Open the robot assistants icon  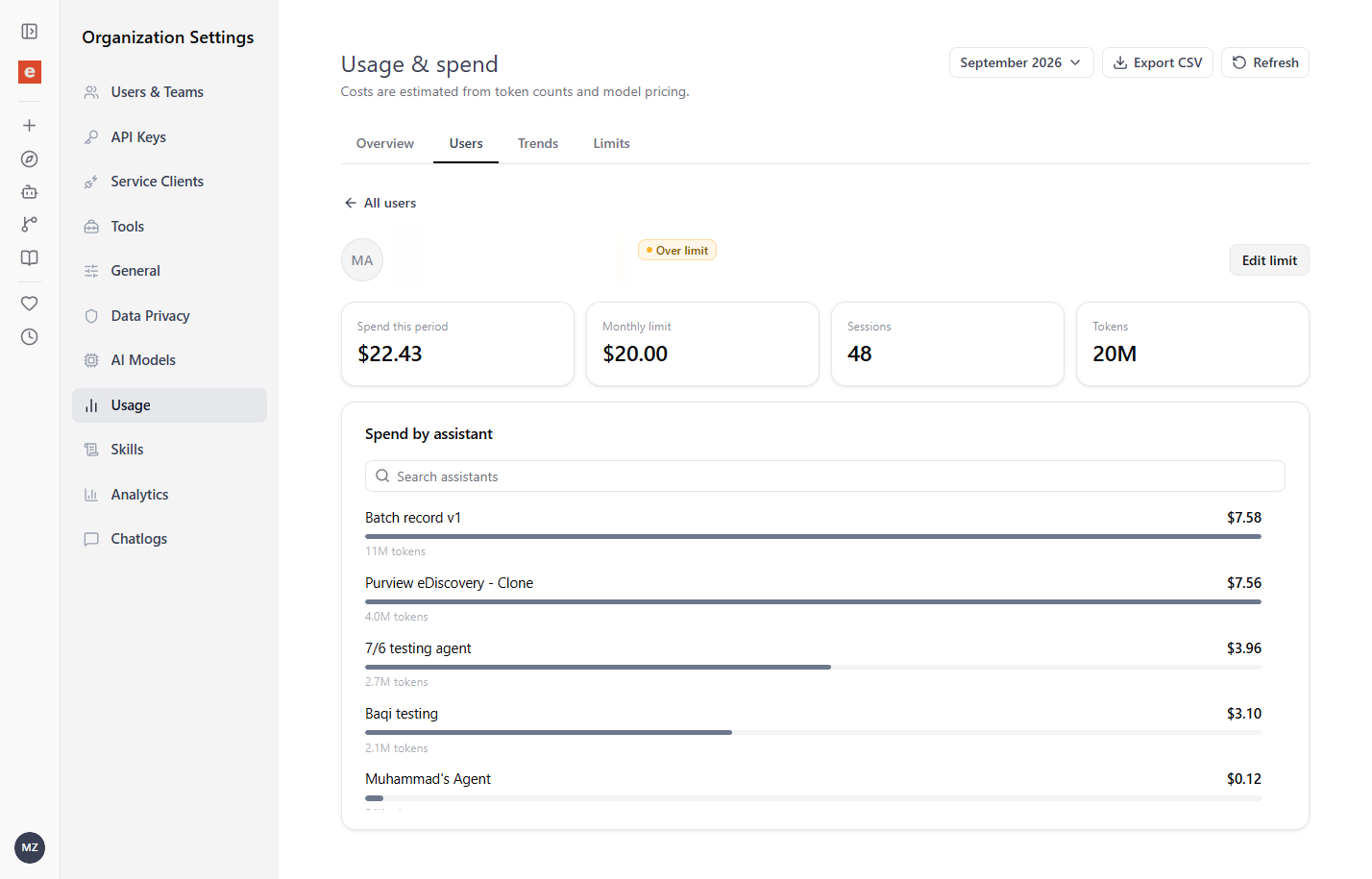(x=30, y=192)
